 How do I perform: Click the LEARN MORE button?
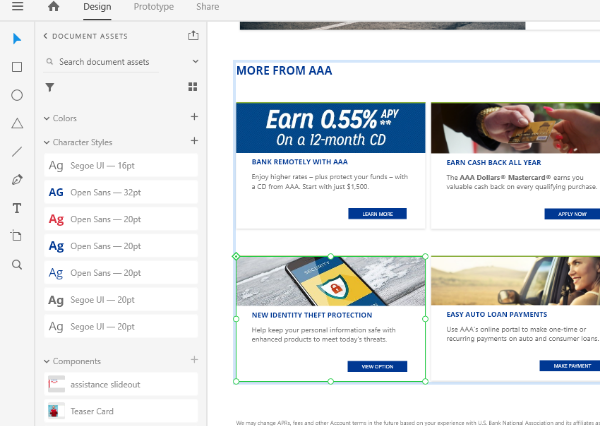tap(377, 214)
